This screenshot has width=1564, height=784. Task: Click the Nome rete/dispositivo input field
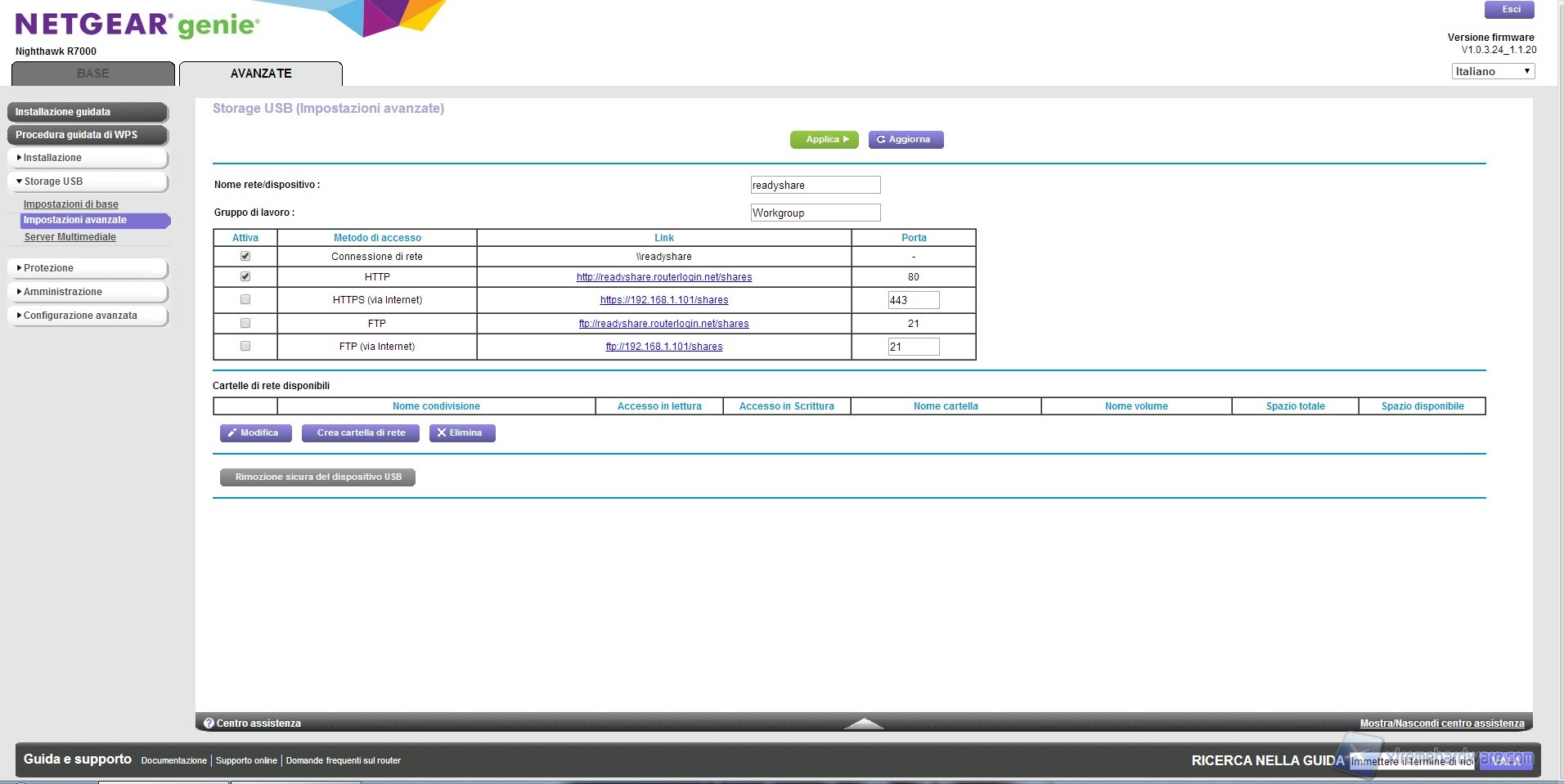click(815, 186)
